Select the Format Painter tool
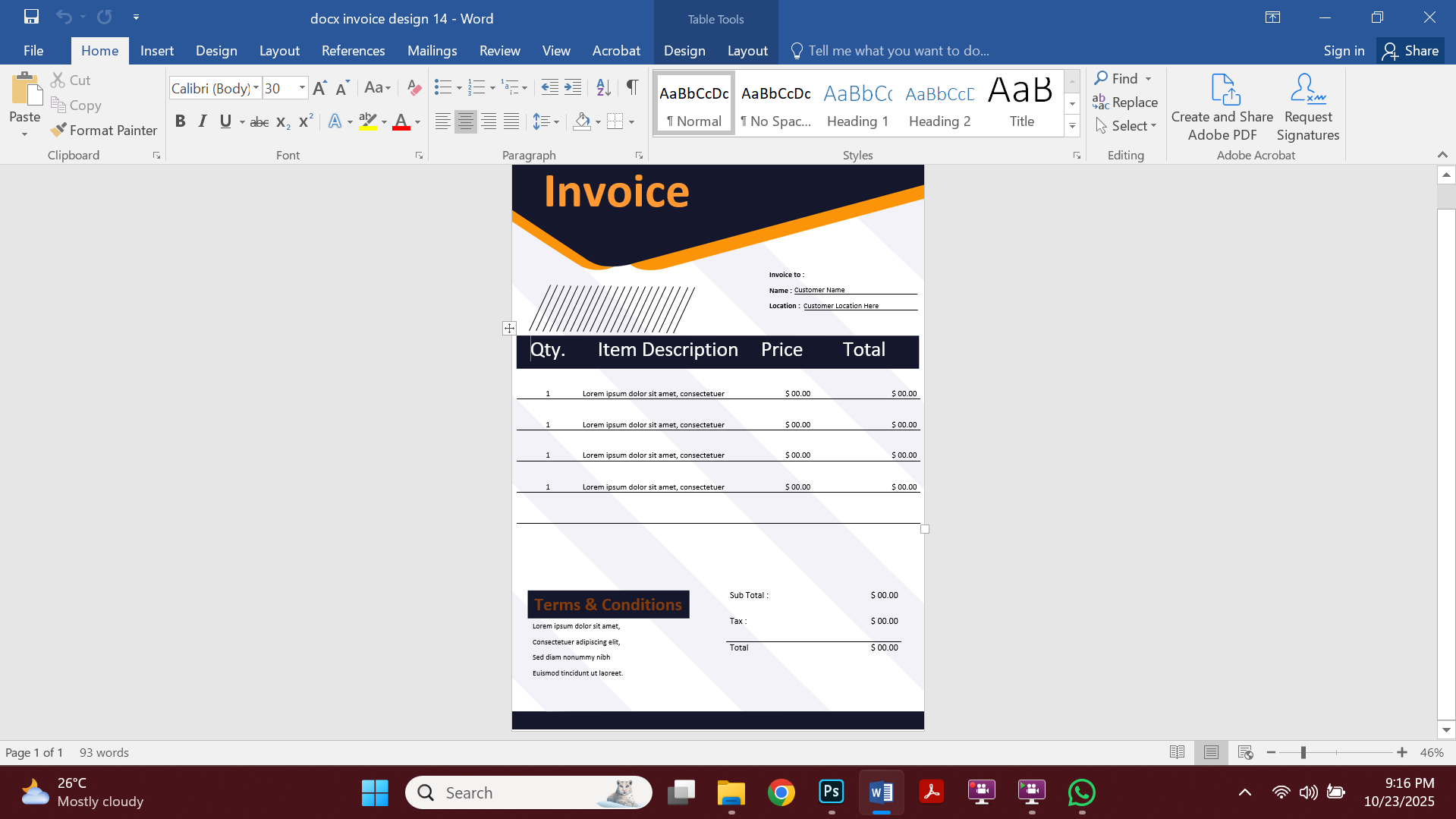Screen dimensions: 1456x819 click(x=104, y=130)
